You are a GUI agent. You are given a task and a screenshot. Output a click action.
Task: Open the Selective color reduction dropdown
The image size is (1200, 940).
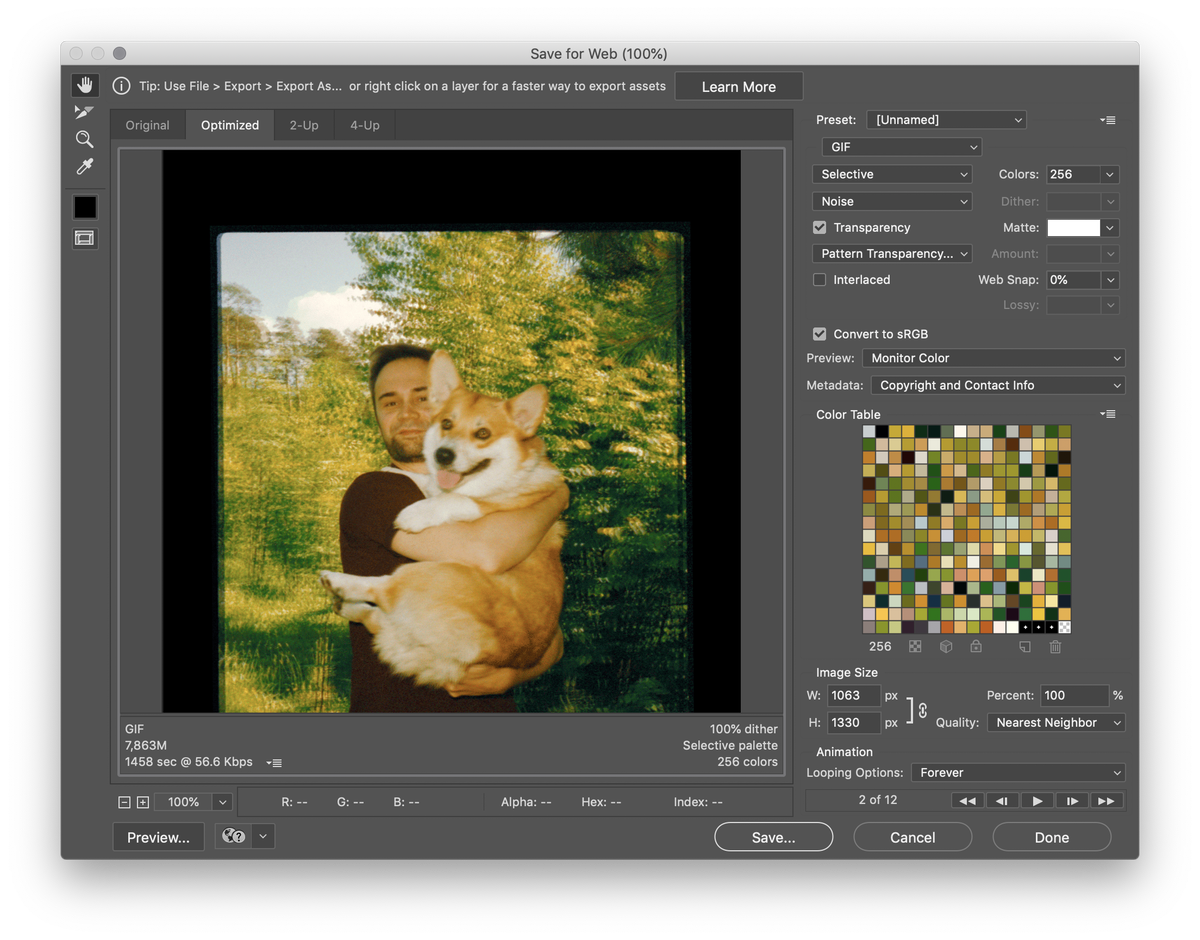click(892, 174)
